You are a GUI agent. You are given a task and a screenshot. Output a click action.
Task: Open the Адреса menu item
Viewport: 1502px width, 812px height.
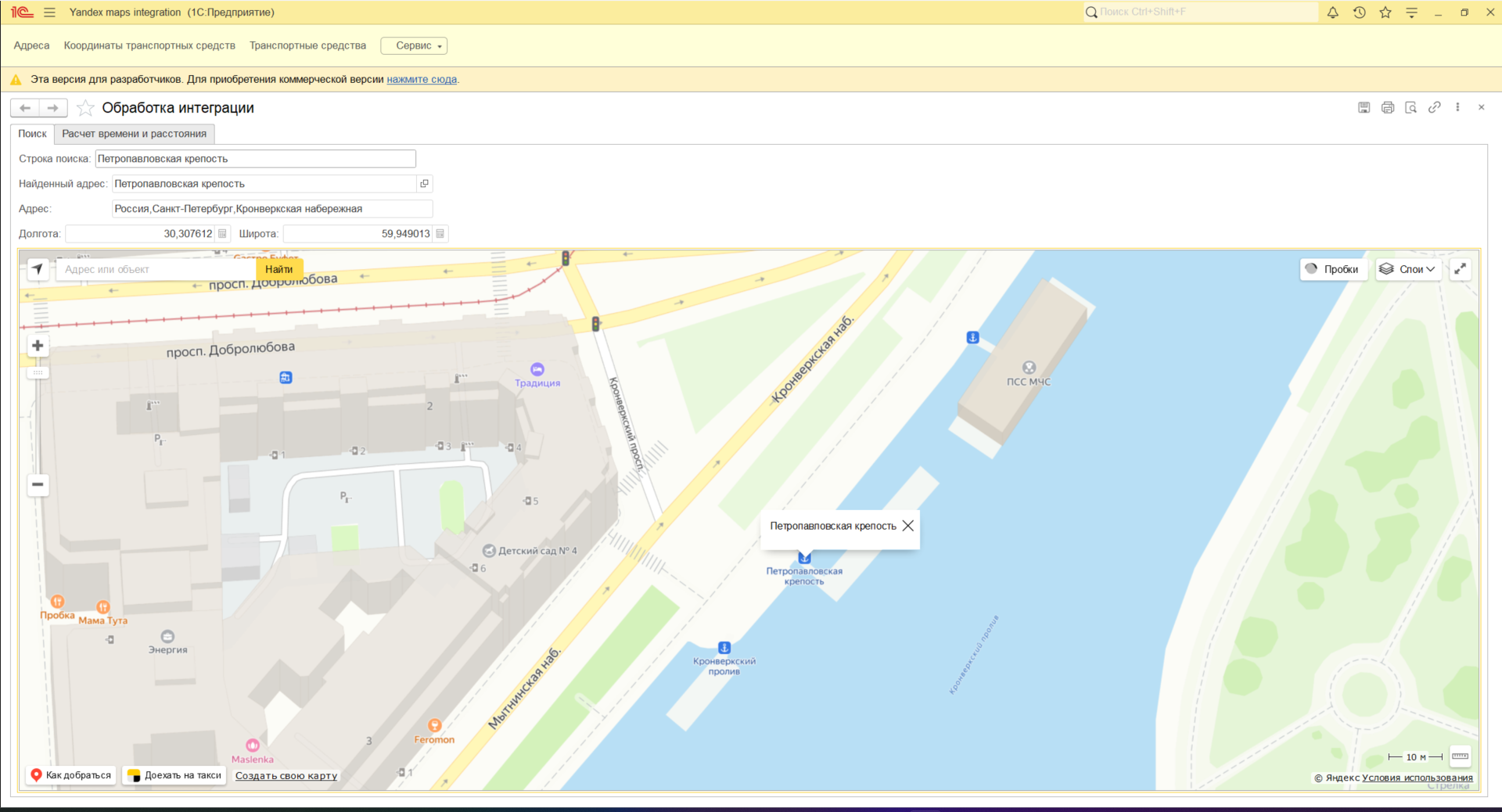point(31,45)
